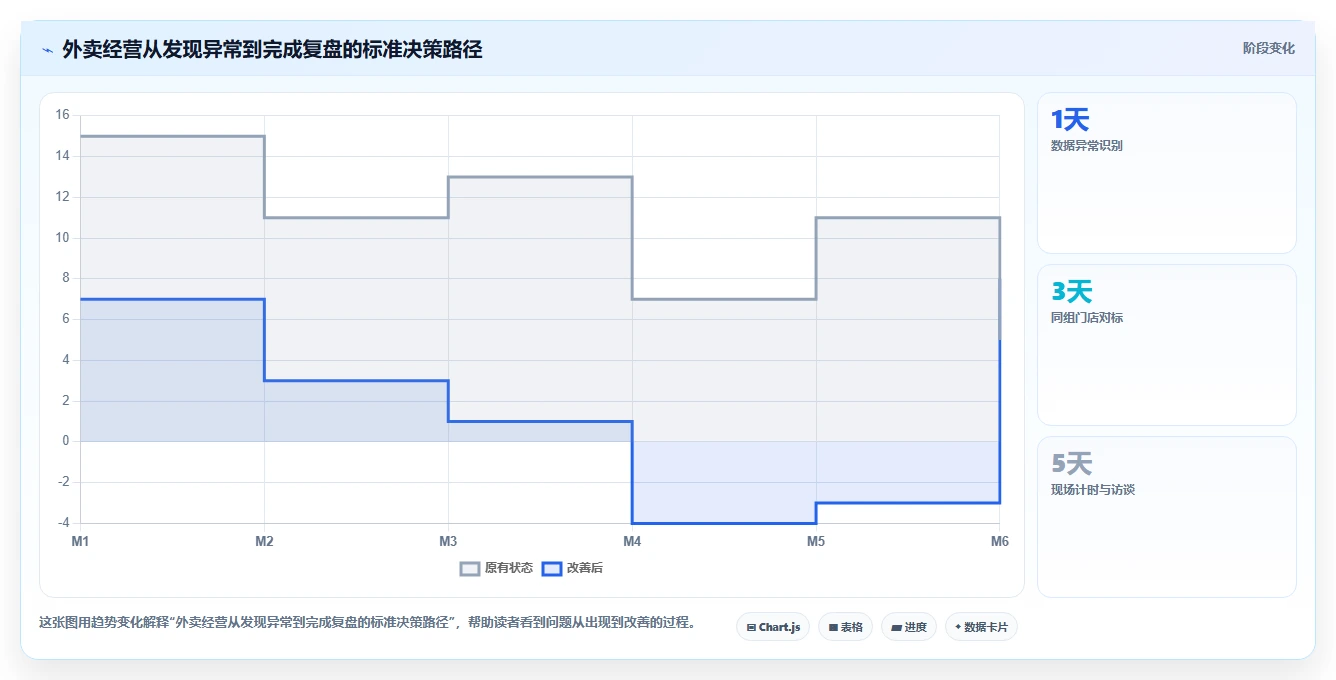Click the M1 axis label
Screen dimensions: 1336x680
[80, 541]
